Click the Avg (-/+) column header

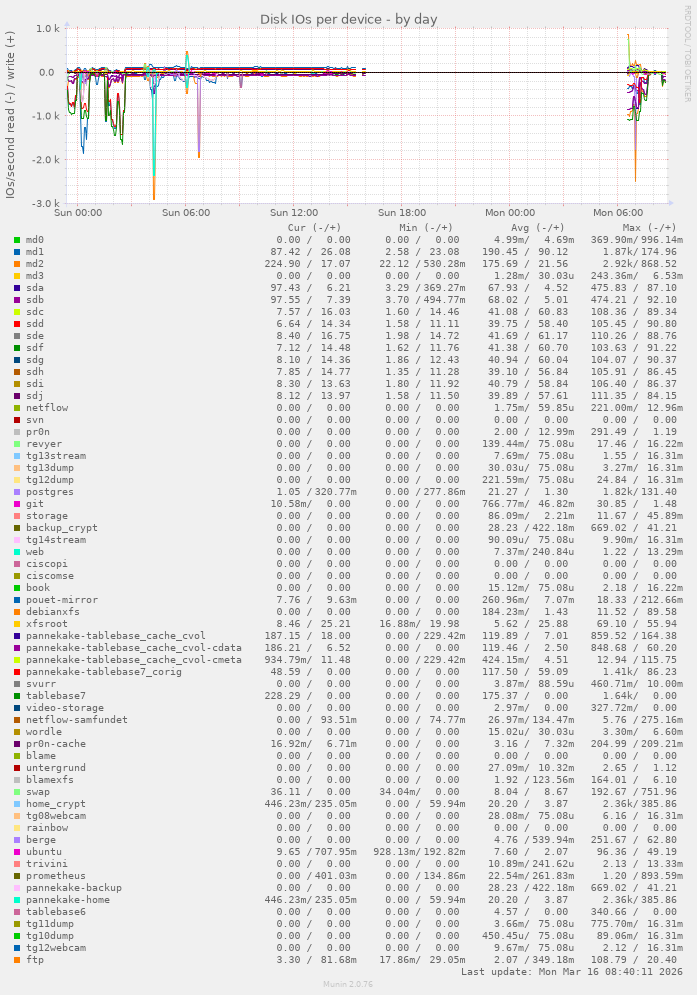[538, 228]
